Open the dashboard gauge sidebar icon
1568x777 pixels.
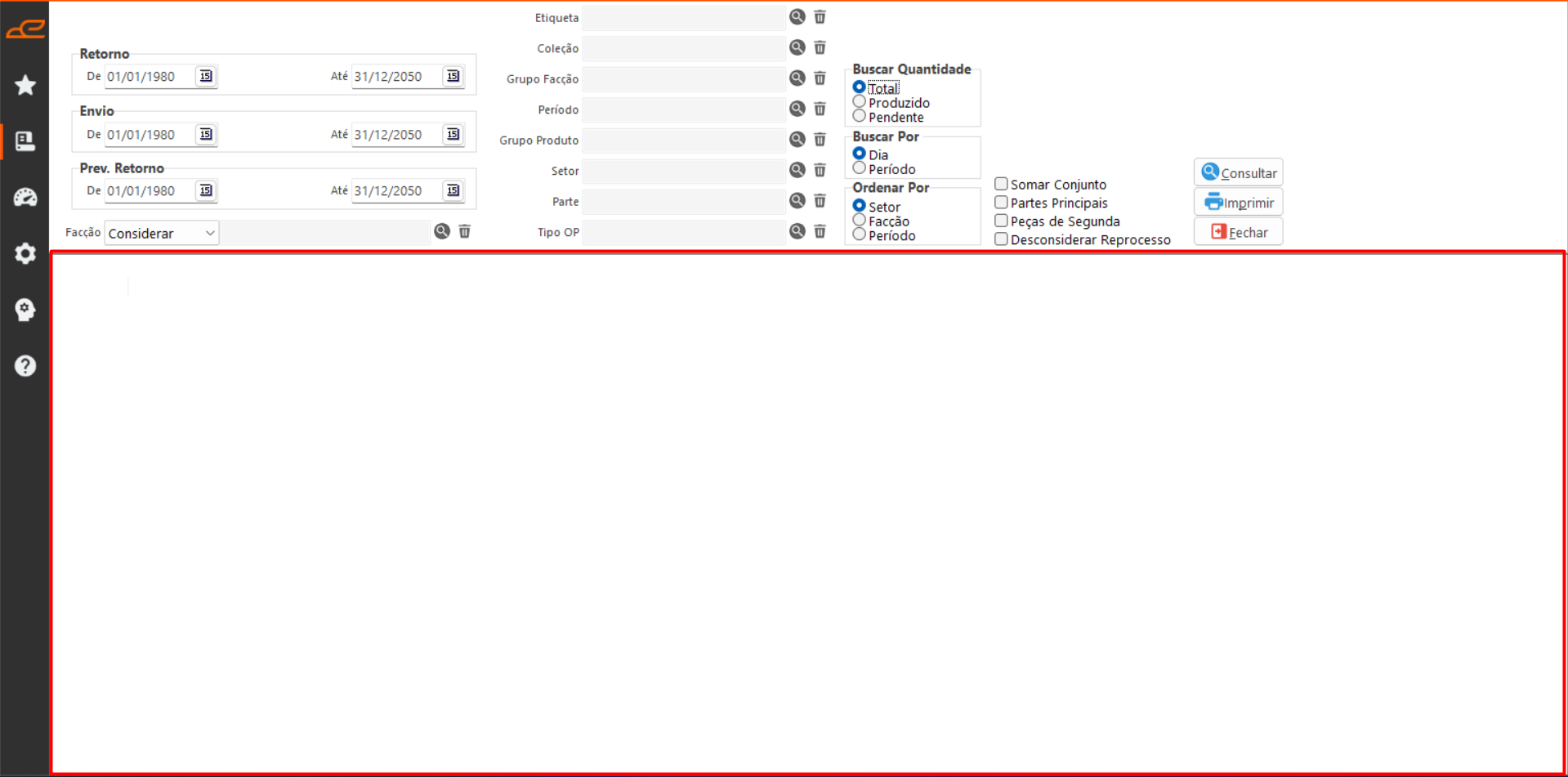(25, 197)
